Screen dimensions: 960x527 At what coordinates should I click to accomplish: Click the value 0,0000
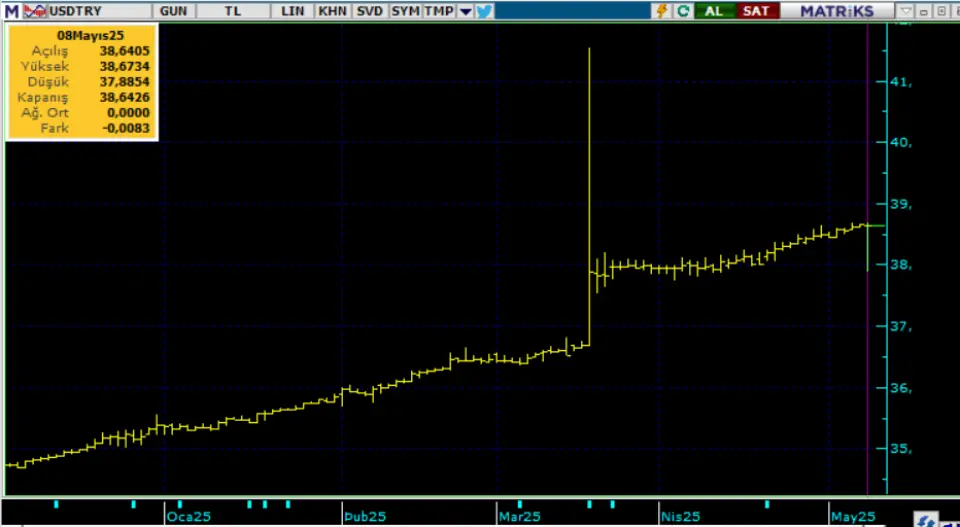coord(128,113)
